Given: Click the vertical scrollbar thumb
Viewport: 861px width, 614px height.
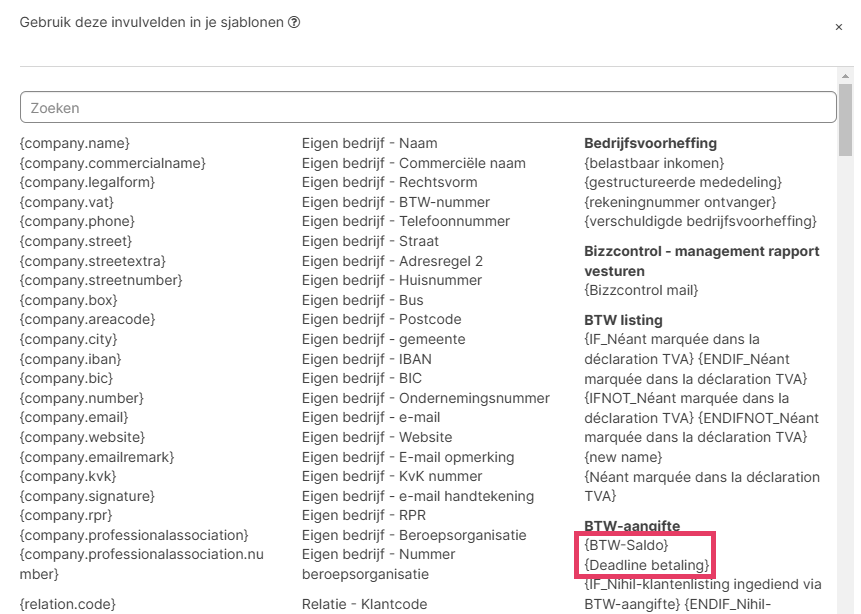Looking at the screenshot, I should point(846,120).
